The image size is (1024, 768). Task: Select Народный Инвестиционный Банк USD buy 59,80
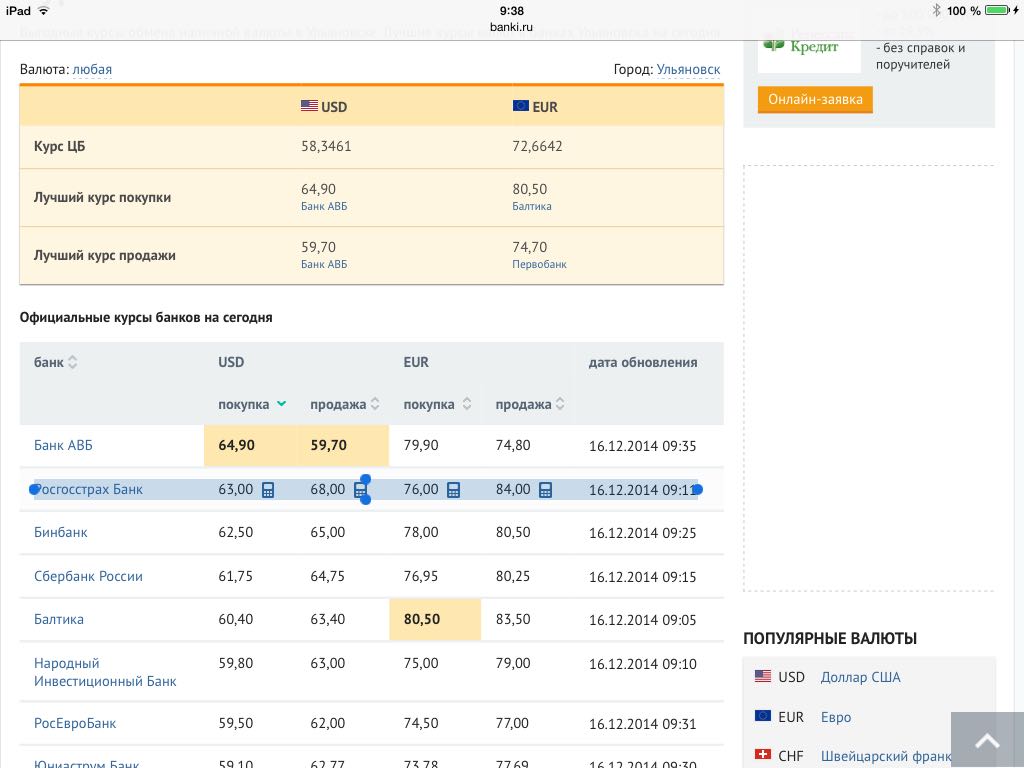pyautogui.click(x=236, y=664)
